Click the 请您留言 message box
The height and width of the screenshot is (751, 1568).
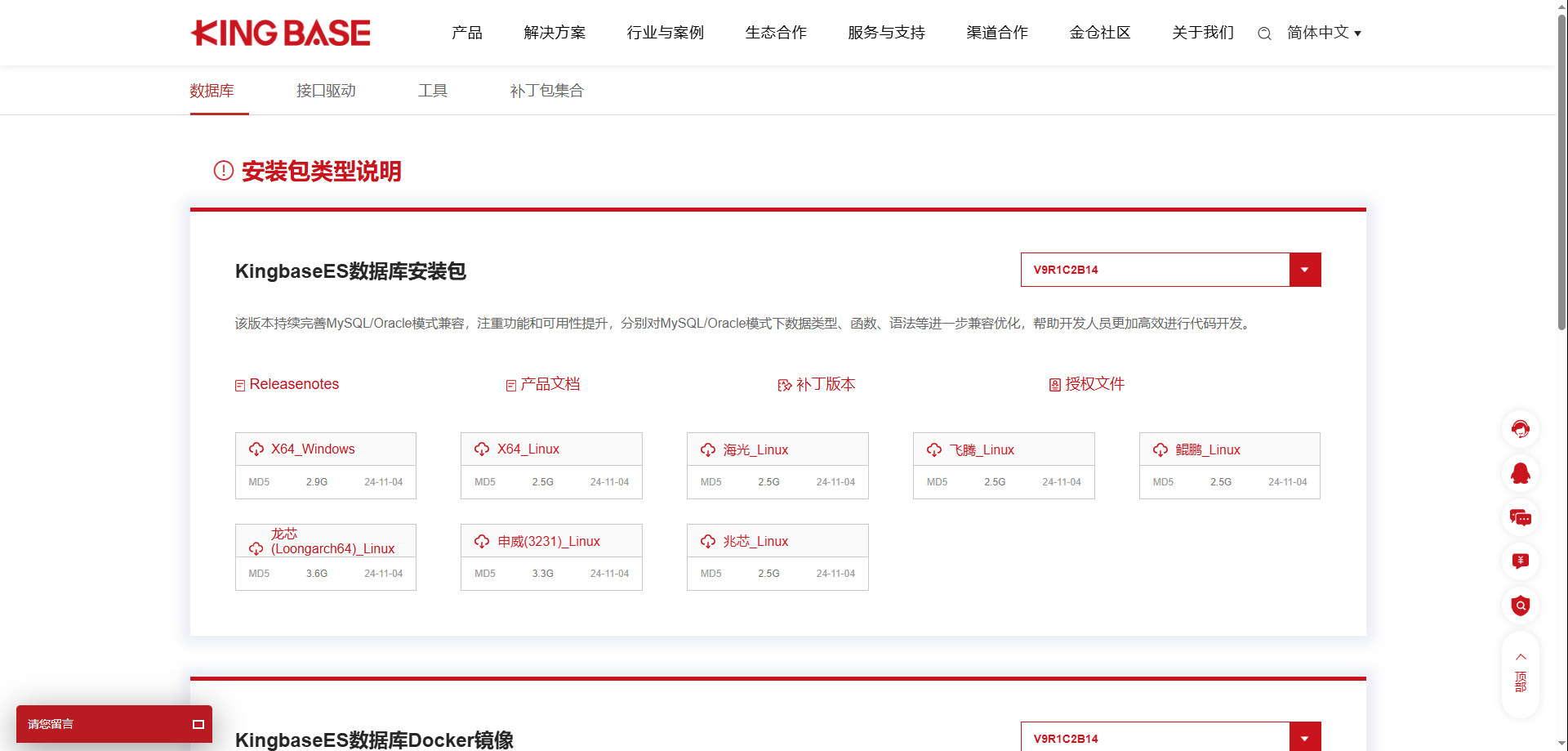tap(114, 724)
